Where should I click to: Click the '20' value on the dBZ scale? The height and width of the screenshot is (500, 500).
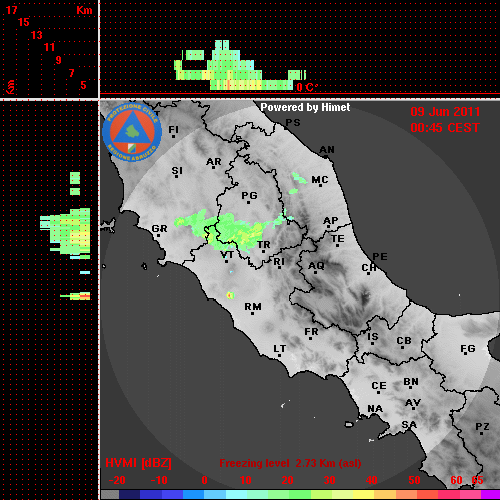coord(287,480)
